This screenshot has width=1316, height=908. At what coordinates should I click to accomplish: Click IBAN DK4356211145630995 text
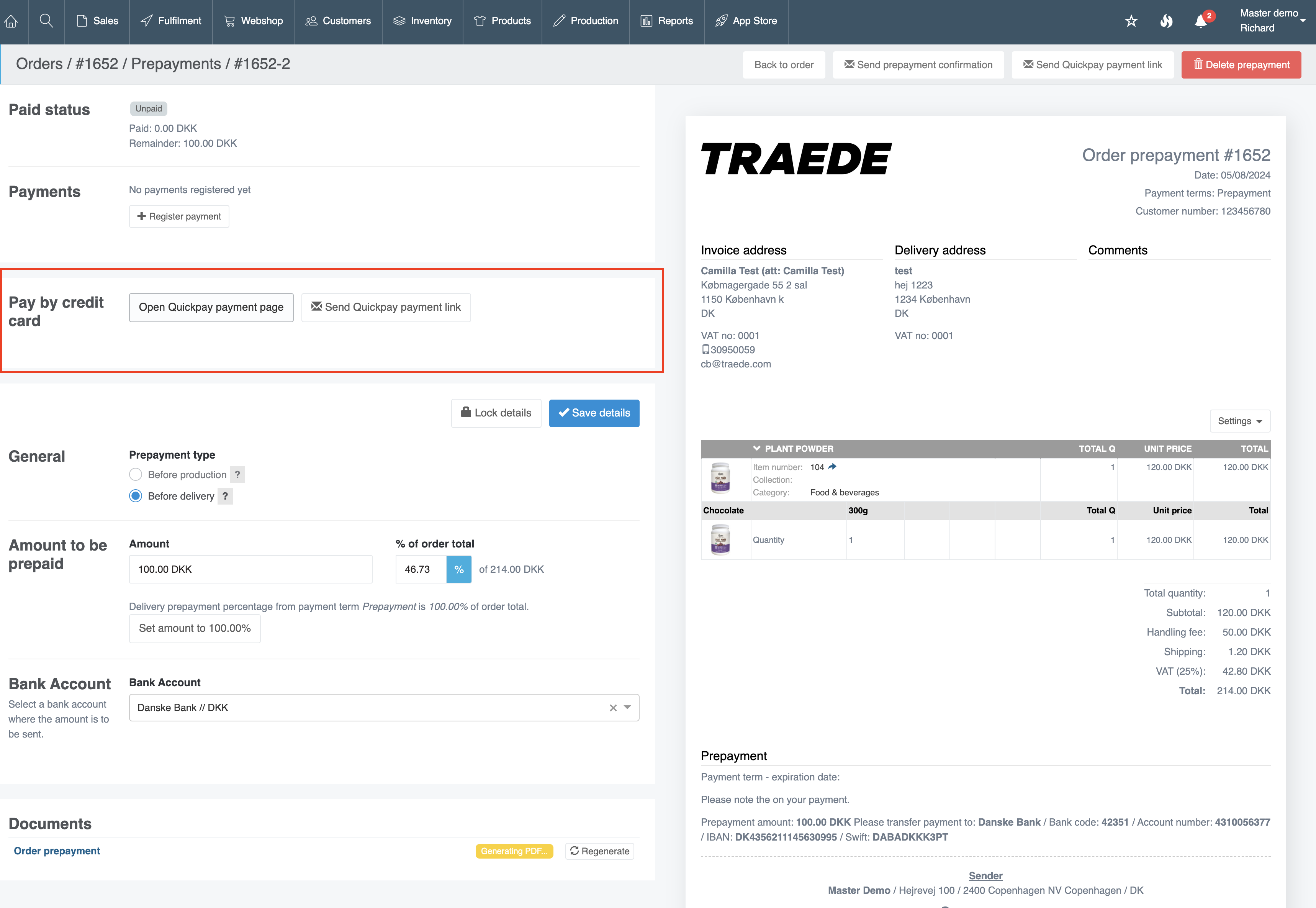point(772,838)
